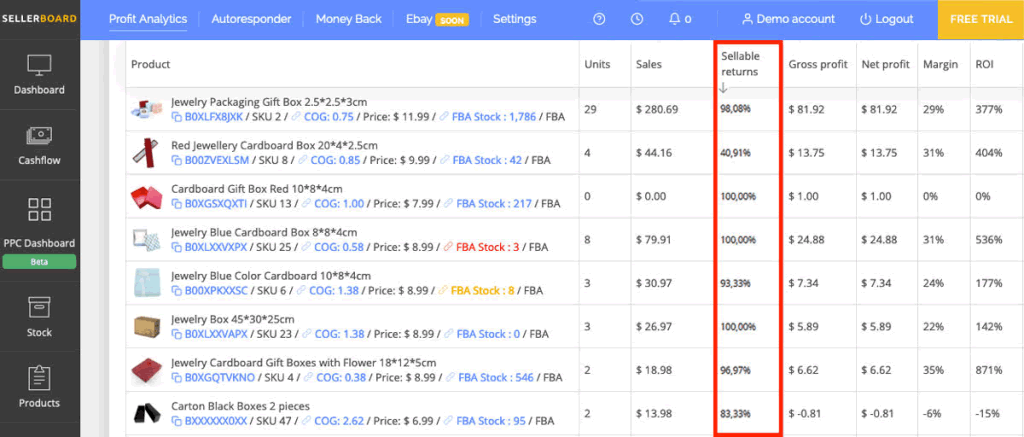The height and width of the screenshot is (437, 1024).
Task: Switch to Money Back tab
Action: click(349, 19)
